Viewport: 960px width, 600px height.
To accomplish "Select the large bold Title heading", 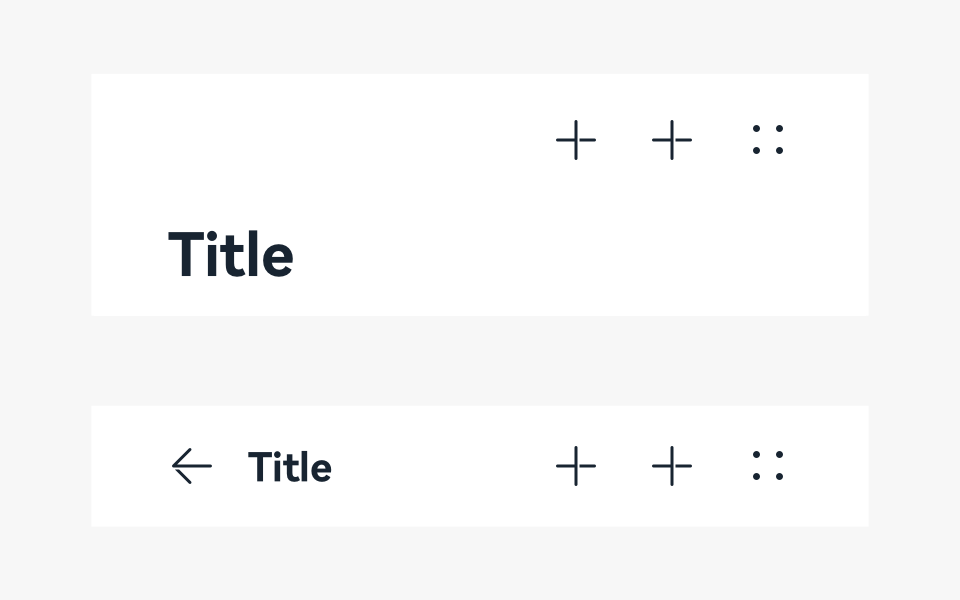I will click(231, 255).
